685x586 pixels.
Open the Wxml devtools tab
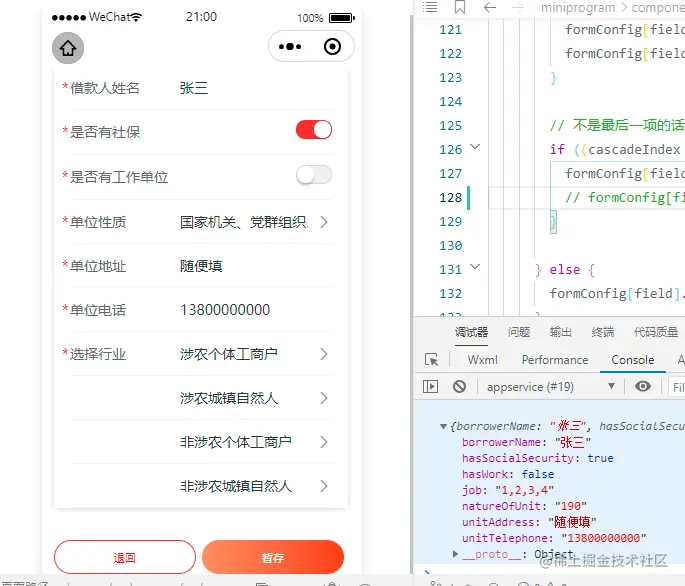[x=482, y=360]
